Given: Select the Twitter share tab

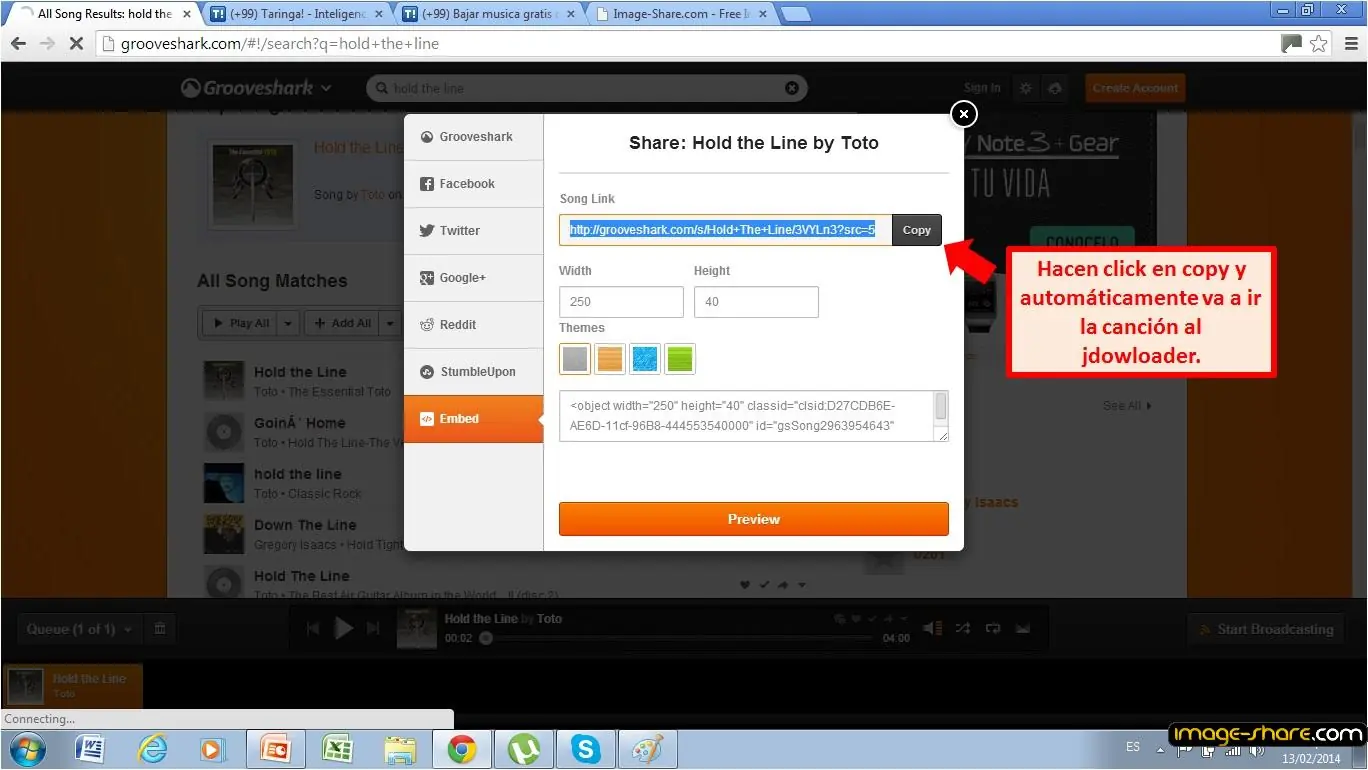Looking at the screenshot, I should click(x=474, y=231).
